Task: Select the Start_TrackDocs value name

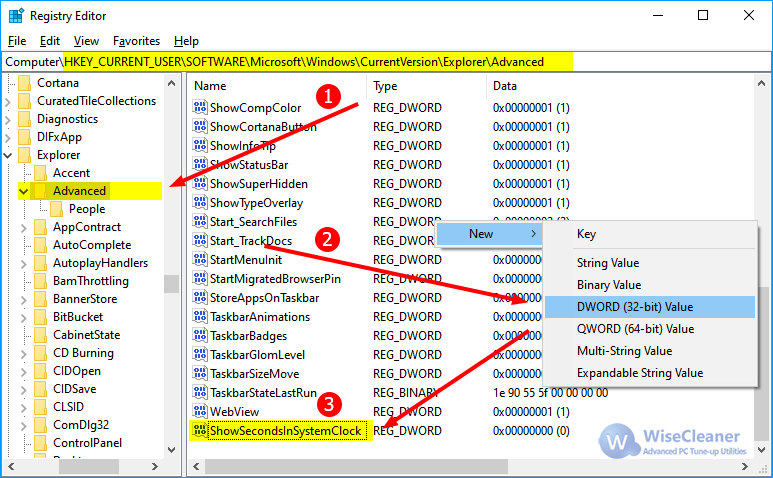Action: 251,241
